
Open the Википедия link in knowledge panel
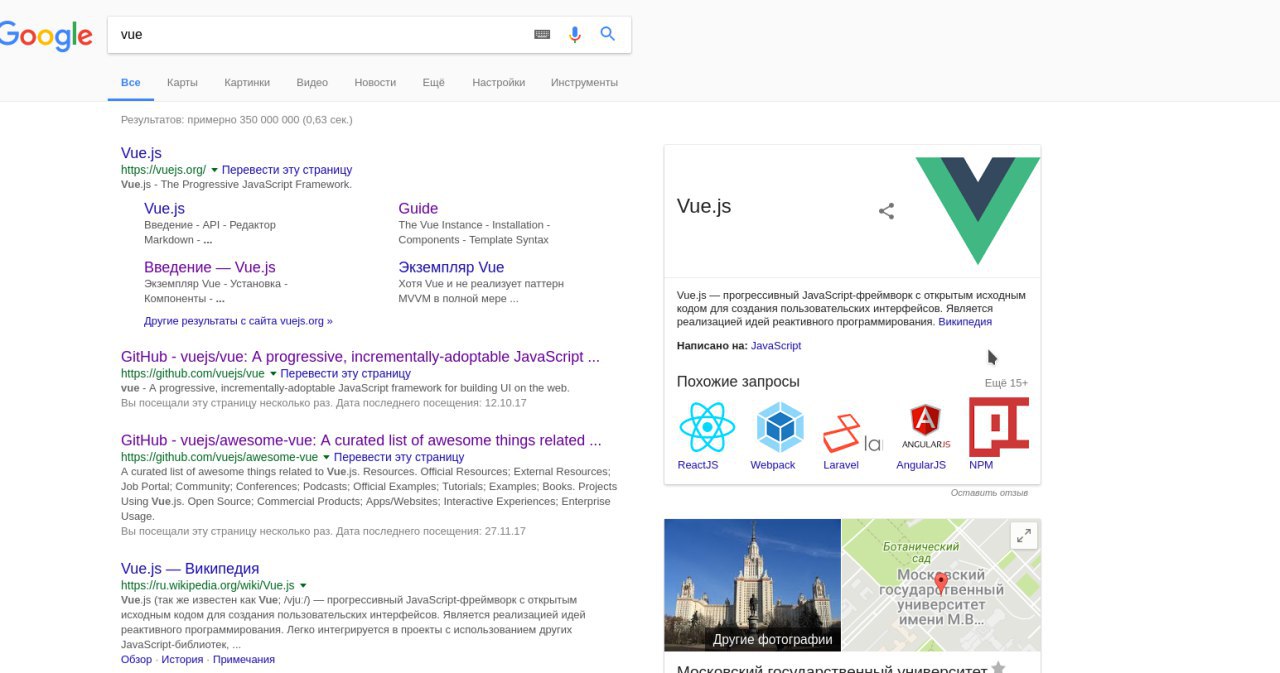click(965, 322)
